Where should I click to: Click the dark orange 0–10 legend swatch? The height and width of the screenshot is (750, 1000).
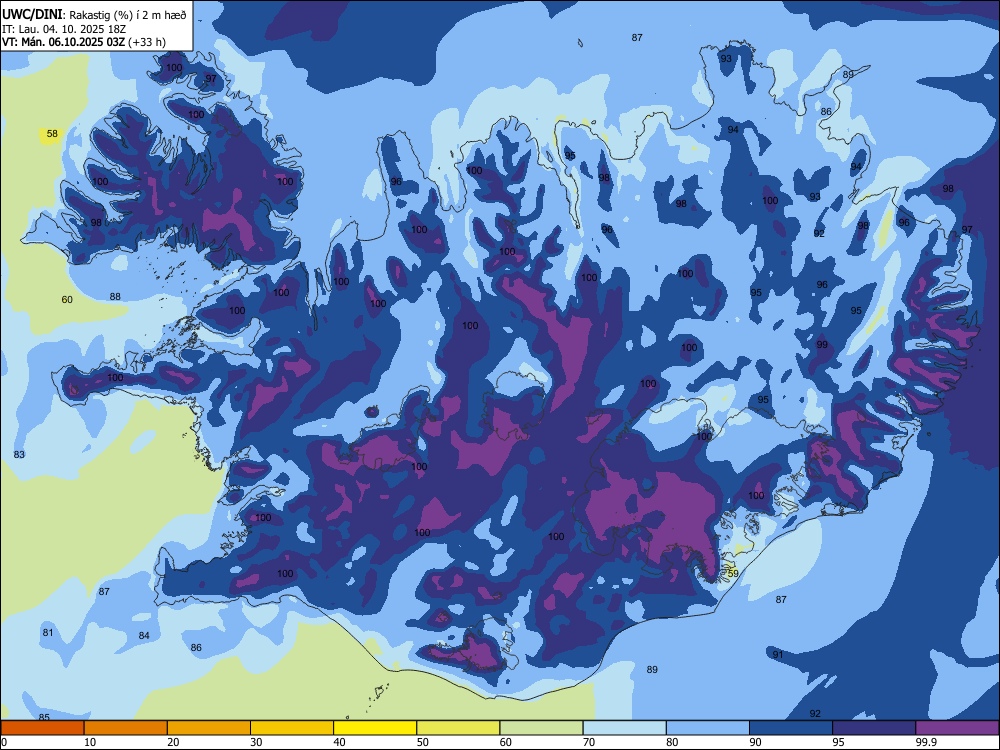point(42,728)
